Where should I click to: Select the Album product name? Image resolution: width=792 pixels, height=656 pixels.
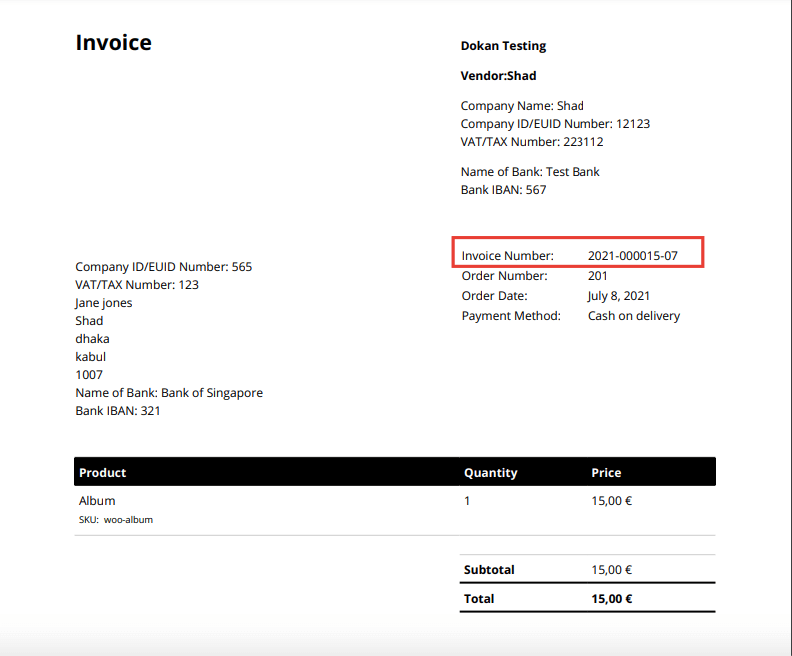[97, 501]
